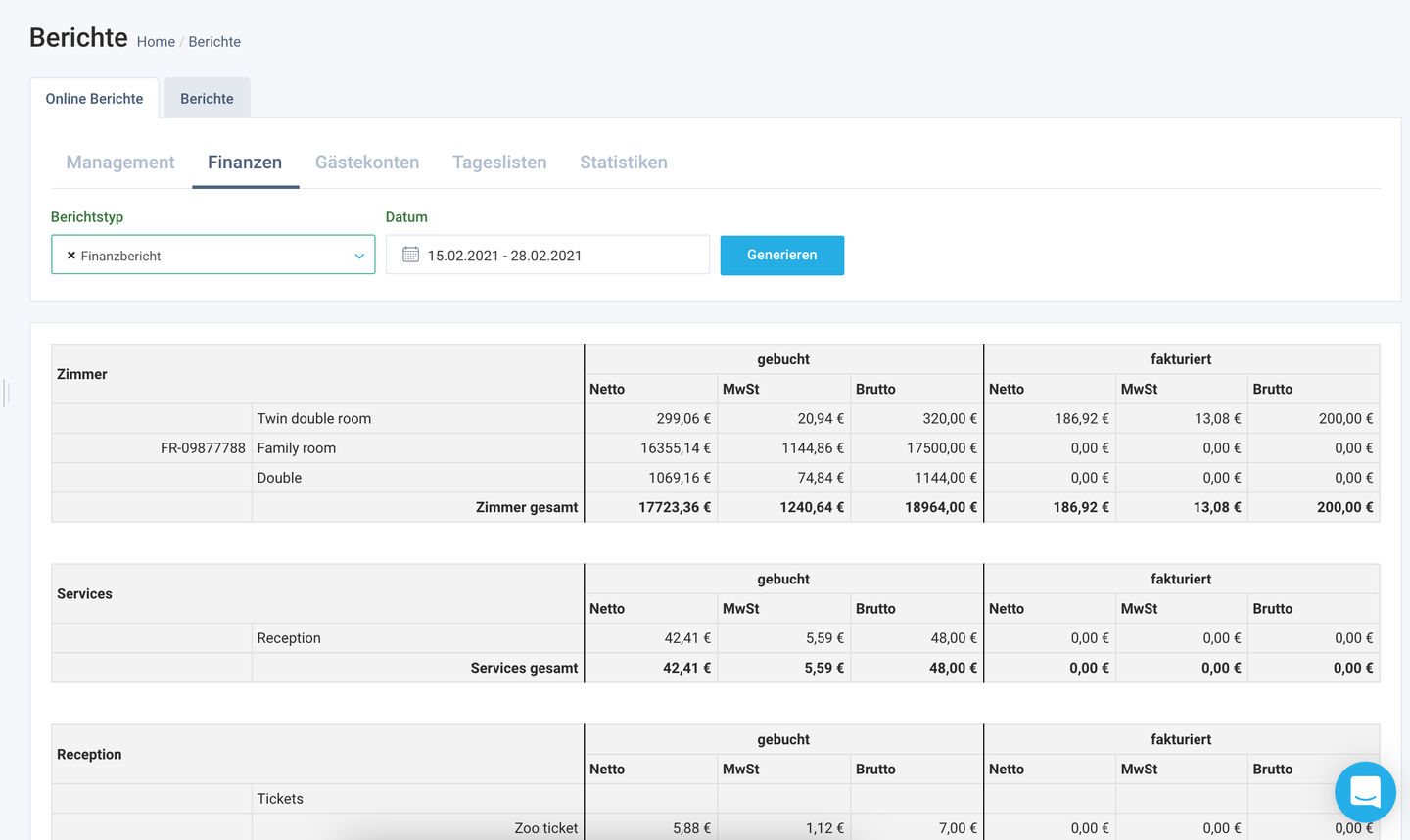Click the side panel handle at left edge
Screen dimensions: 1410x840
point(7,393)
